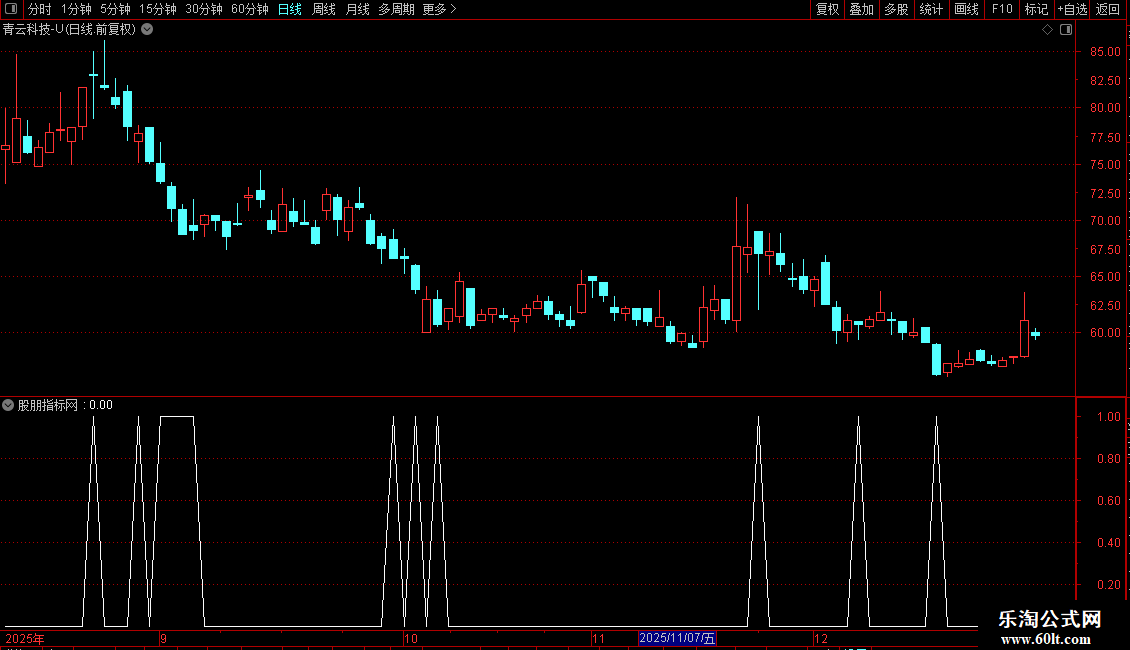Click the 青云科技-U(日线.前复权) title text
This screenshot has width=1130, height=650.
[69, 30]
